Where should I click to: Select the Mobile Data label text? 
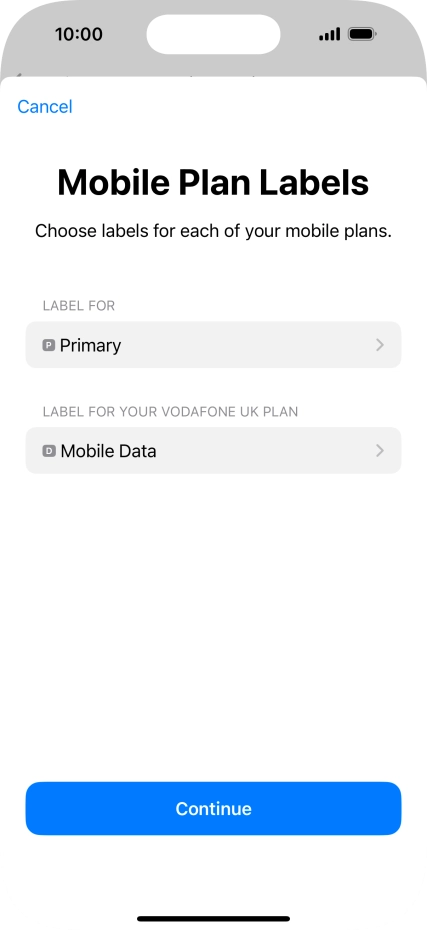click(109, 451)
